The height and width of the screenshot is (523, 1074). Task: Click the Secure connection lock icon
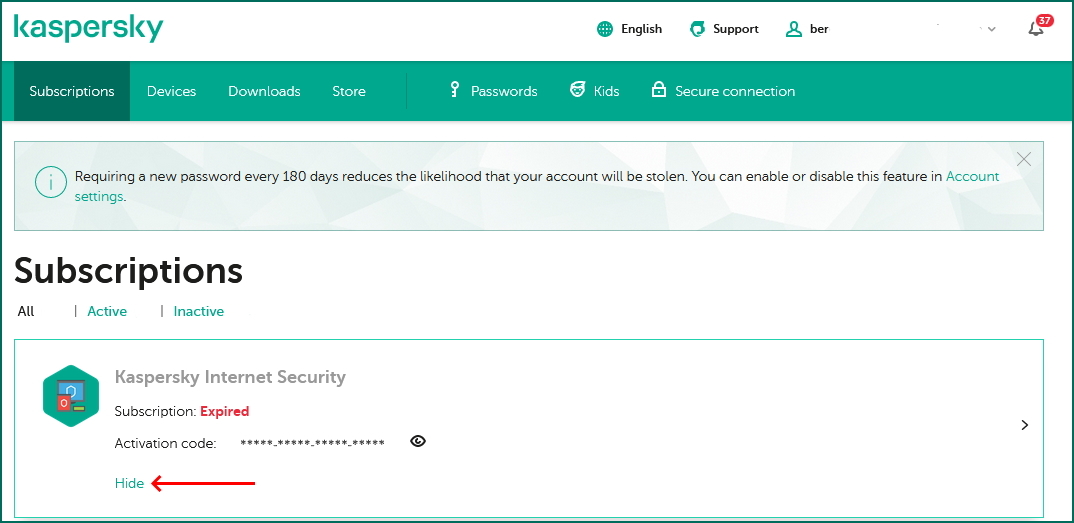pos(658,90)
